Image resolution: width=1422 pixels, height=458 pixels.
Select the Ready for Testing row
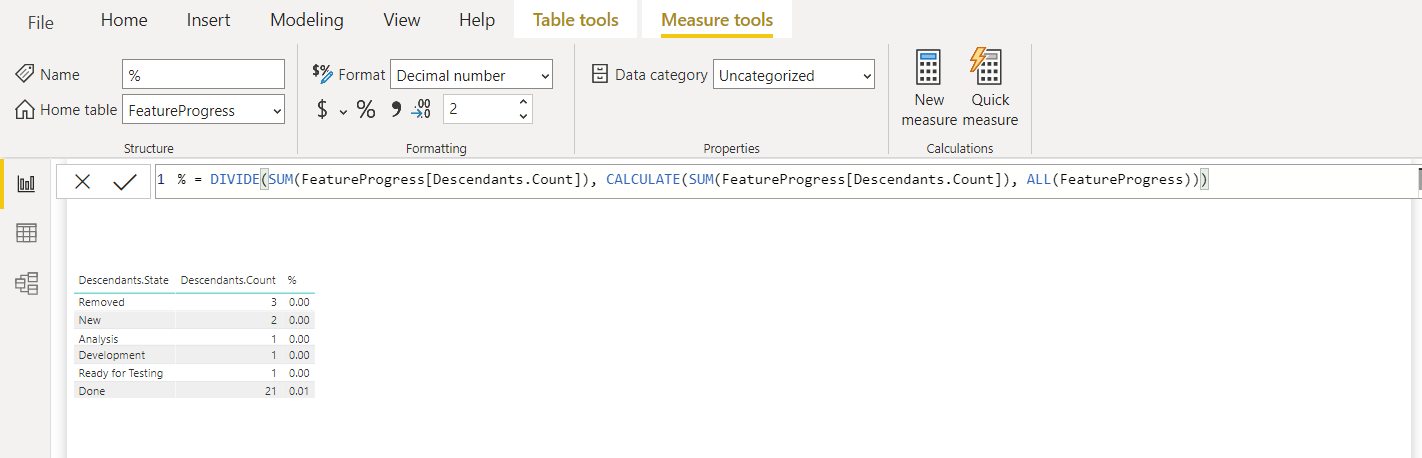tap(195, 373)
